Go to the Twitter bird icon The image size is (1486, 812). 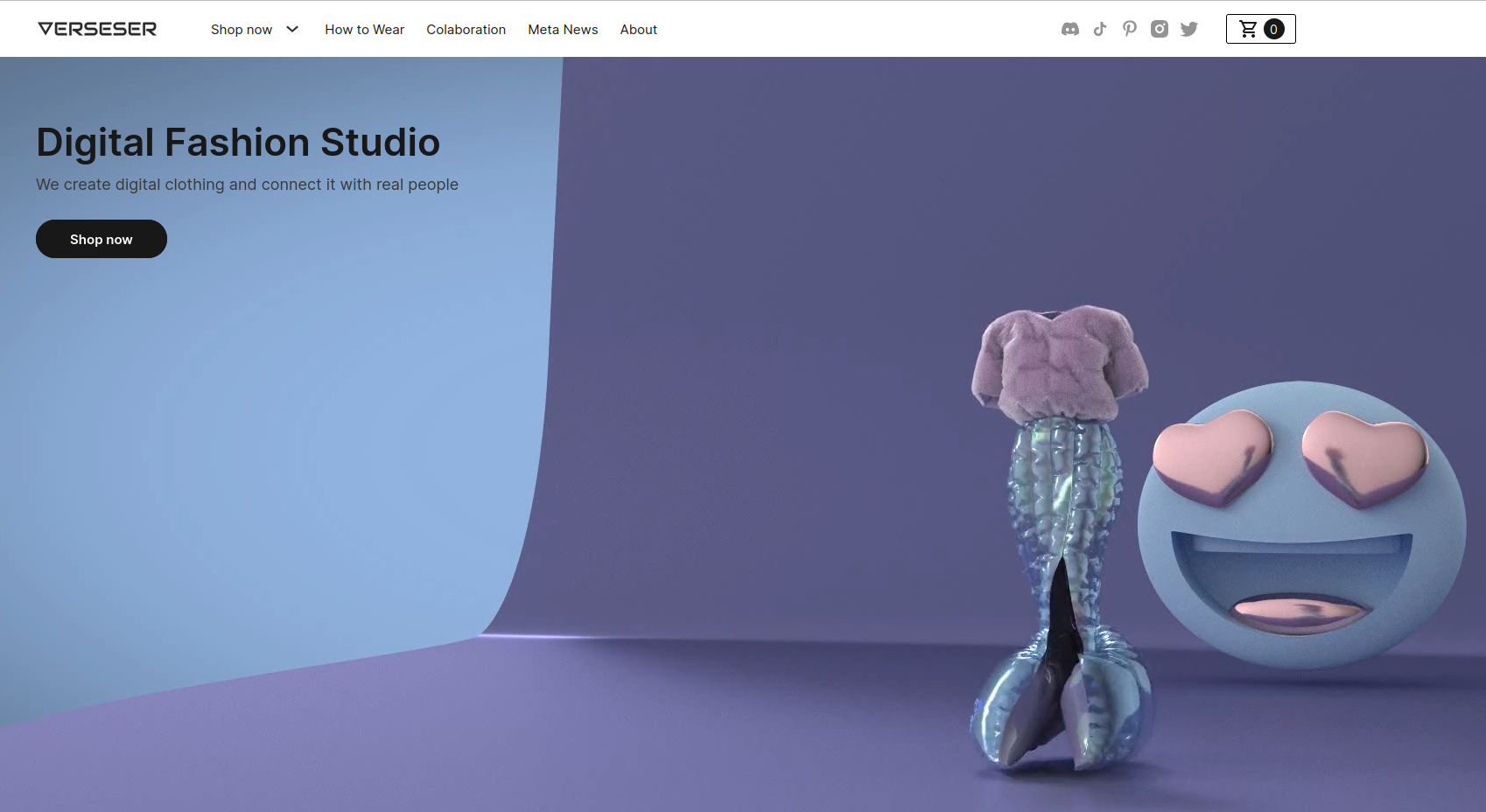[1189, 29]
